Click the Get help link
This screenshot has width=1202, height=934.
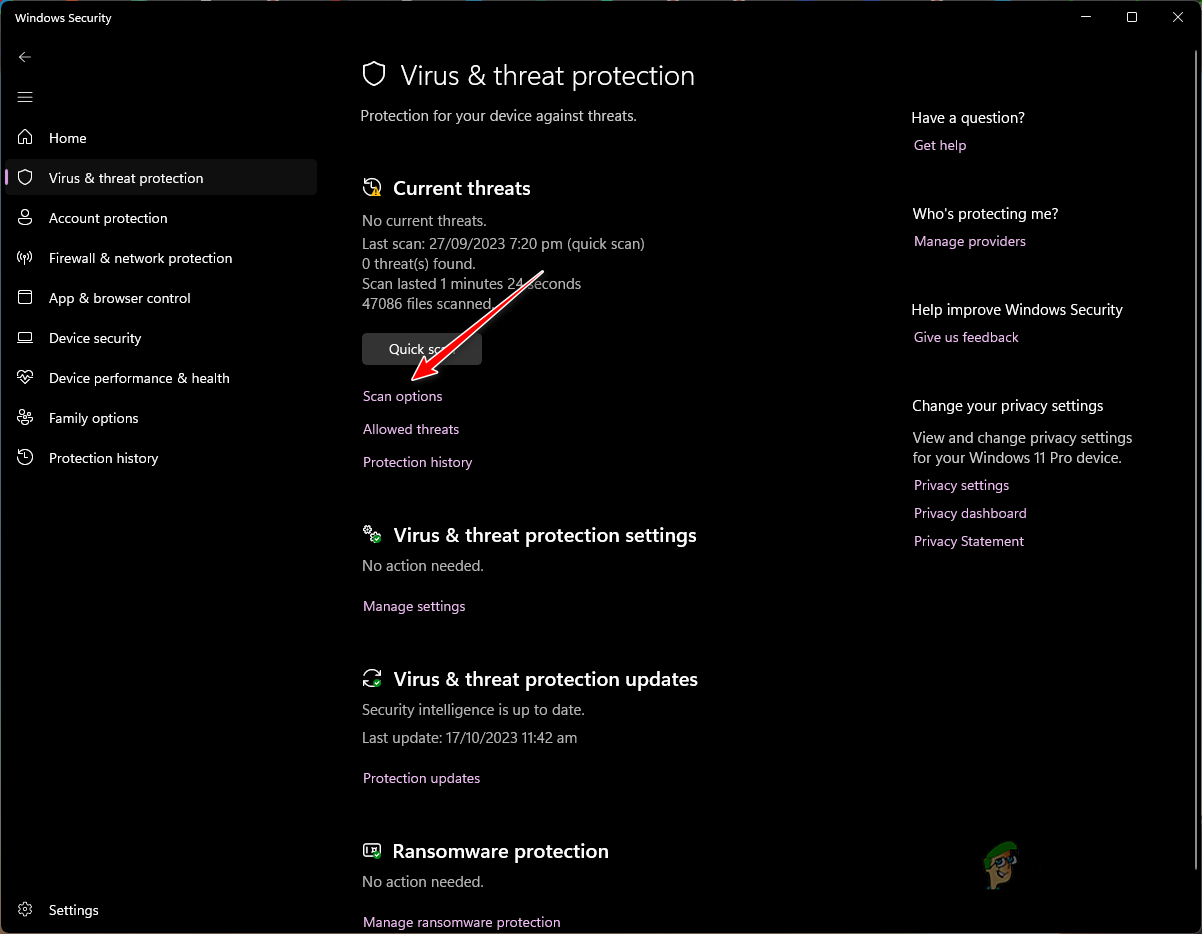(x=940, y=145)
